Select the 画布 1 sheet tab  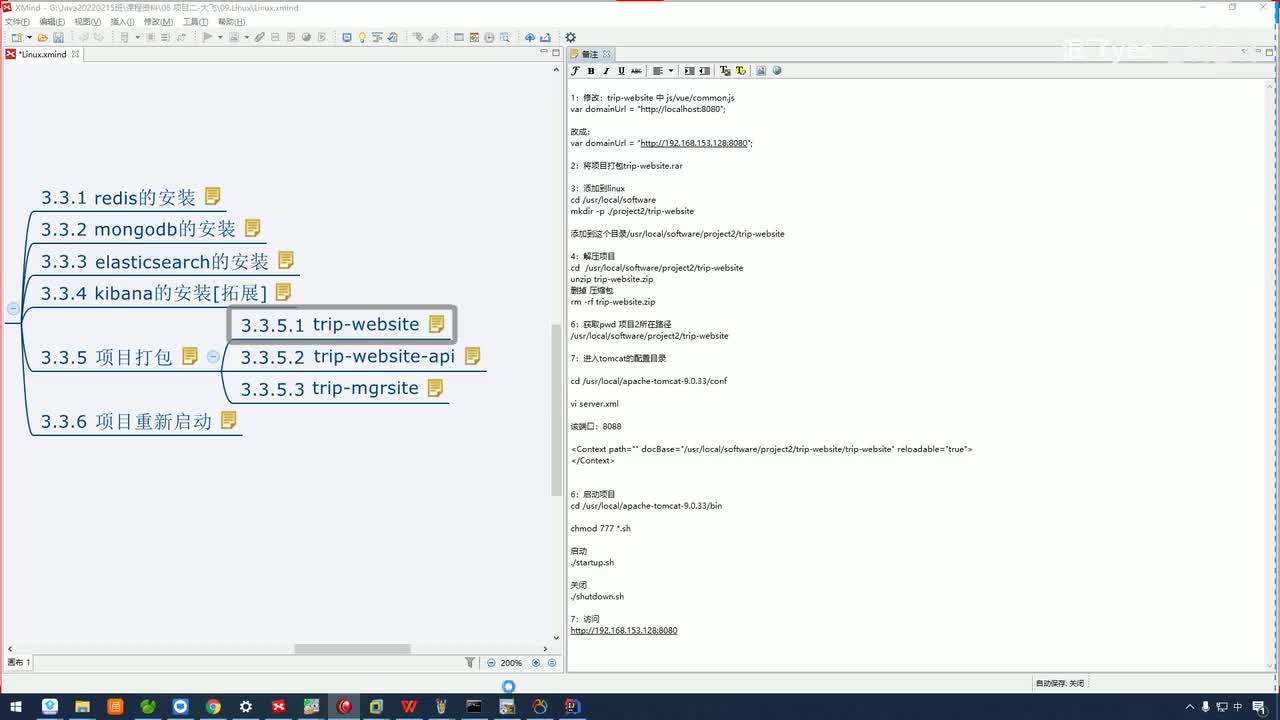pos(19,663)
